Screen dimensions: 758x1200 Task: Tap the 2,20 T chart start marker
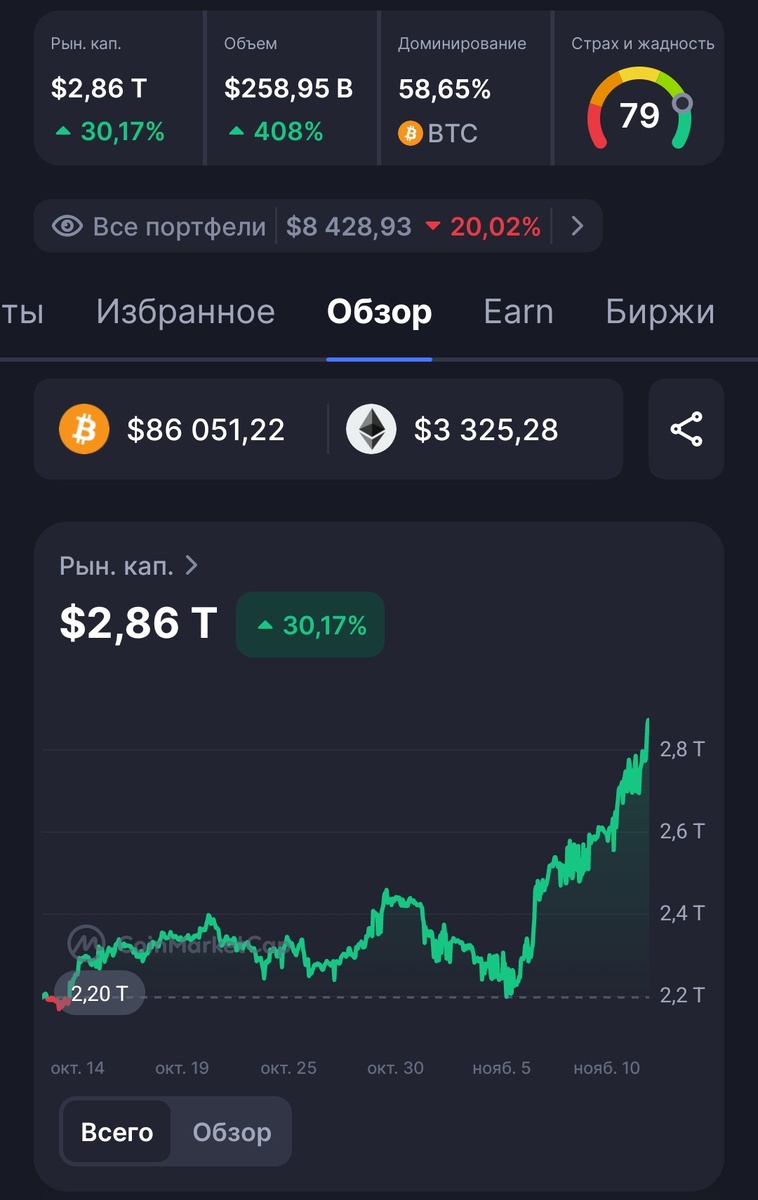(x=100, y=994)
